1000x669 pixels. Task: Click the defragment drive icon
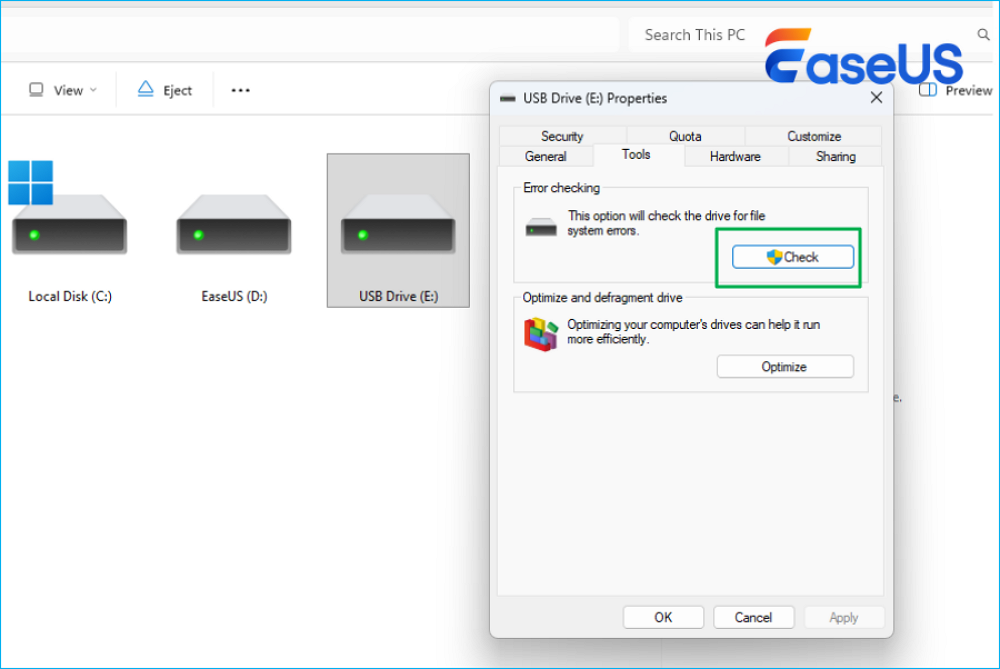540,334
